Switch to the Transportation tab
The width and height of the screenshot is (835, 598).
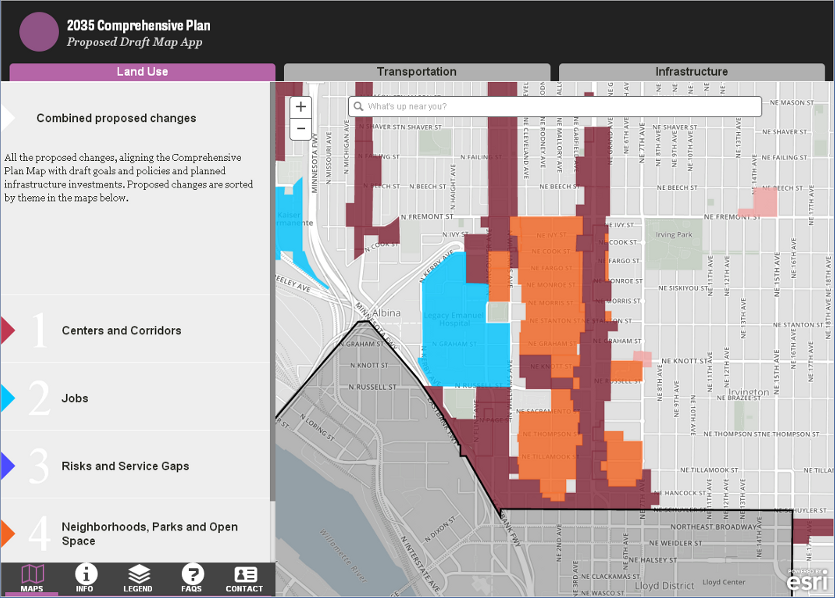[416, 72]
